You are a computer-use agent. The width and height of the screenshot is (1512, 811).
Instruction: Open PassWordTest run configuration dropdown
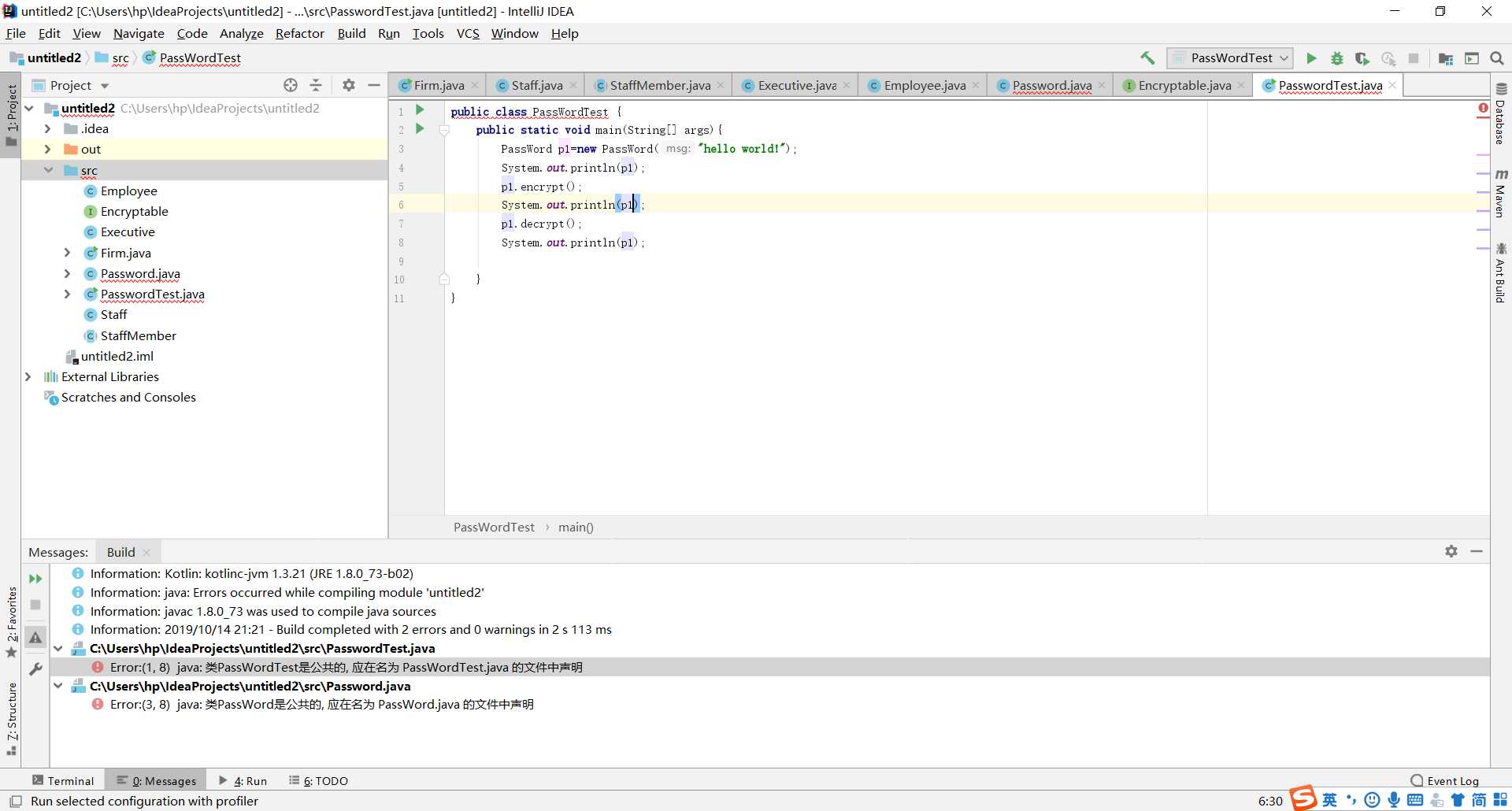click(x=1230, y=58)
